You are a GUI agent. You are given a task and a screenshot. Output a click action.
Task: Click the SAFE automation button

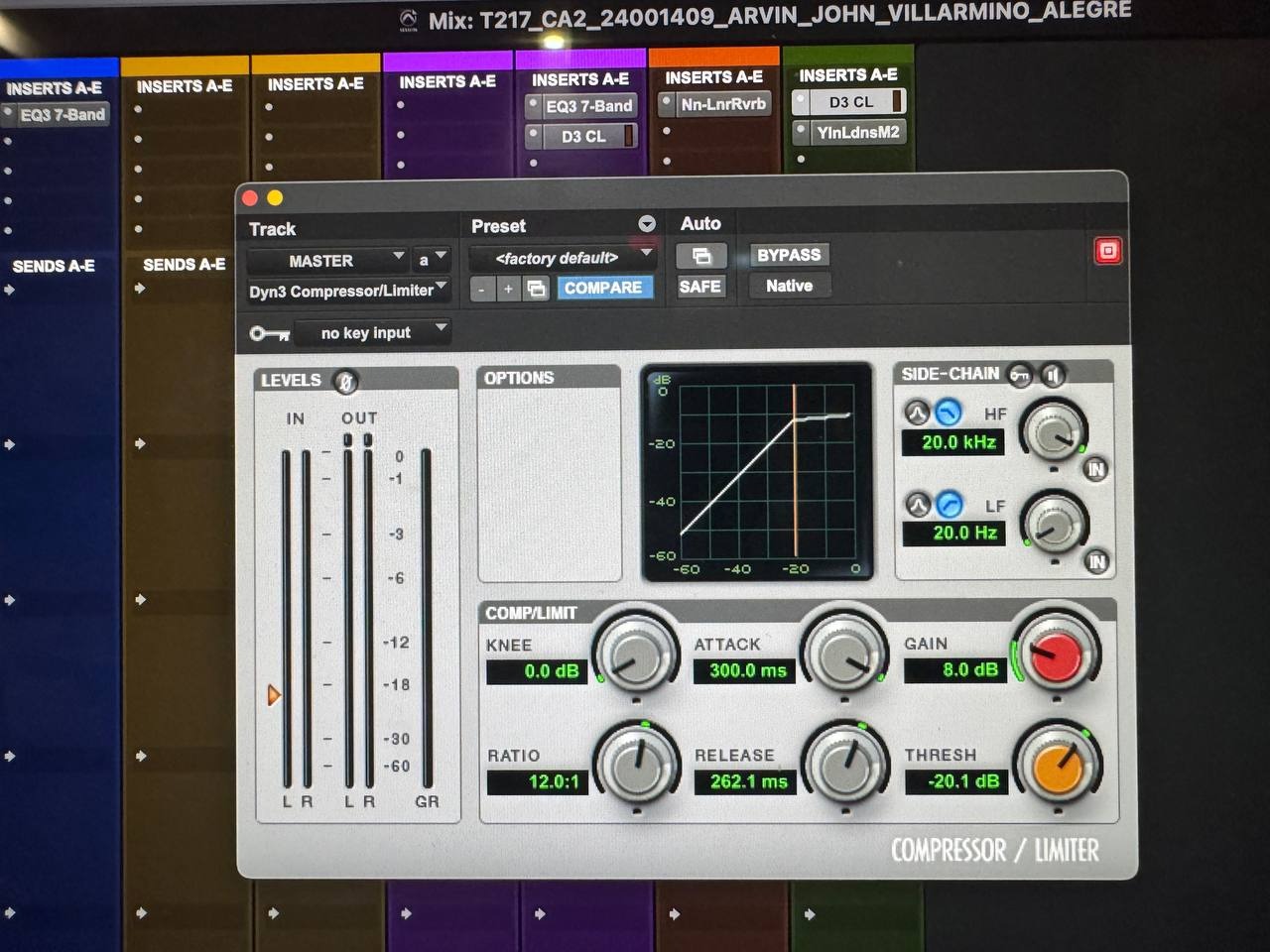click(x=699, y=286)
